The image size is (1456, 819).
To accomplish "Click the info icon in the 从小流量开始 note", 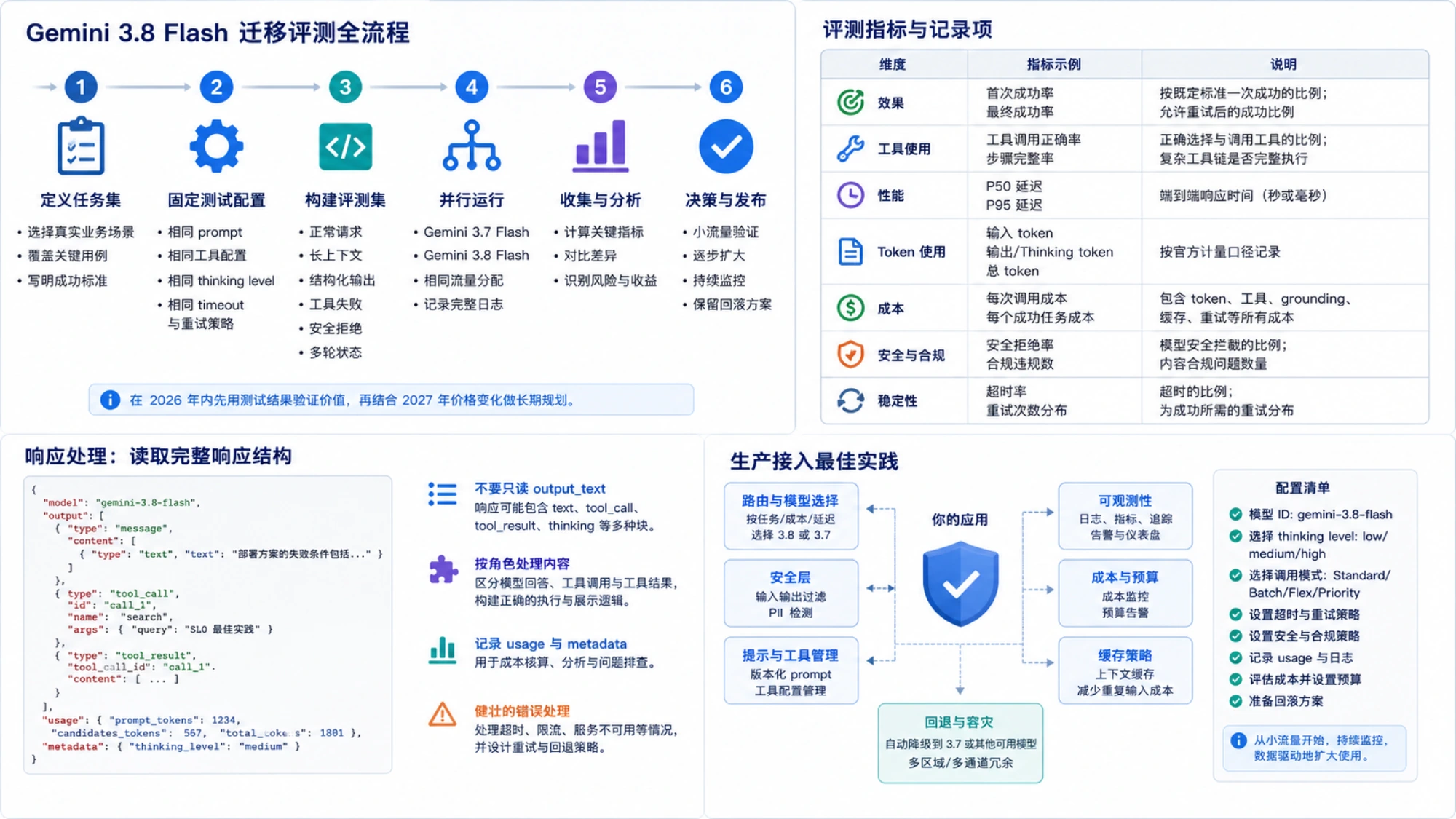I will point(1238,740).
